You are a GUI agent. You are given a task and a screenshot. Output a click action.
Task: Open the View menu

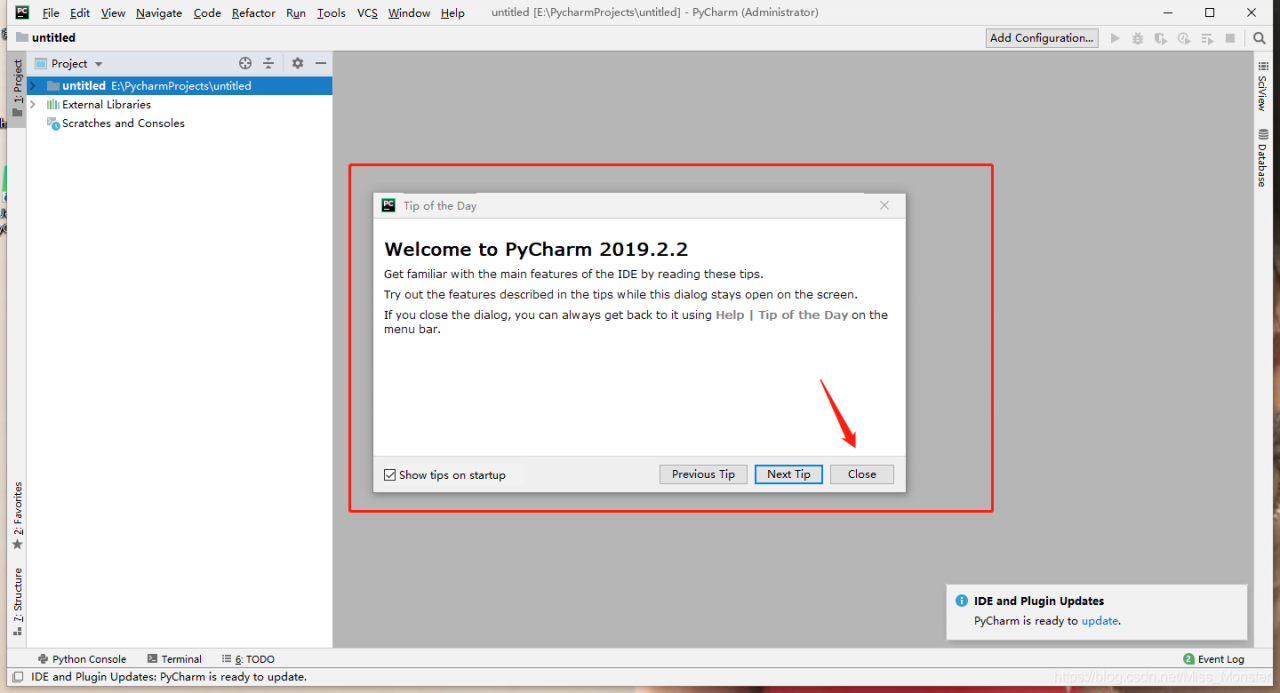(x=113, y=13)
